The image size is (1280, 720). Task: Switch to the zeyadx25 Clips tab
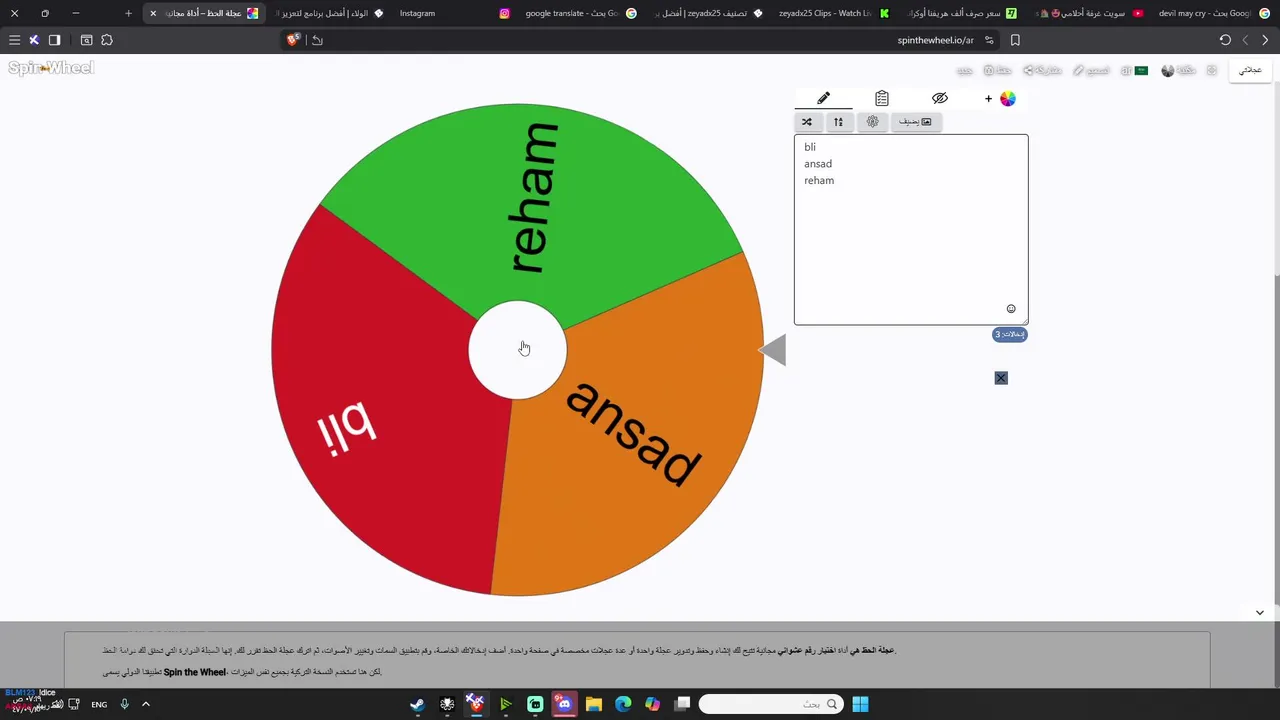click(x=832, y=13)
